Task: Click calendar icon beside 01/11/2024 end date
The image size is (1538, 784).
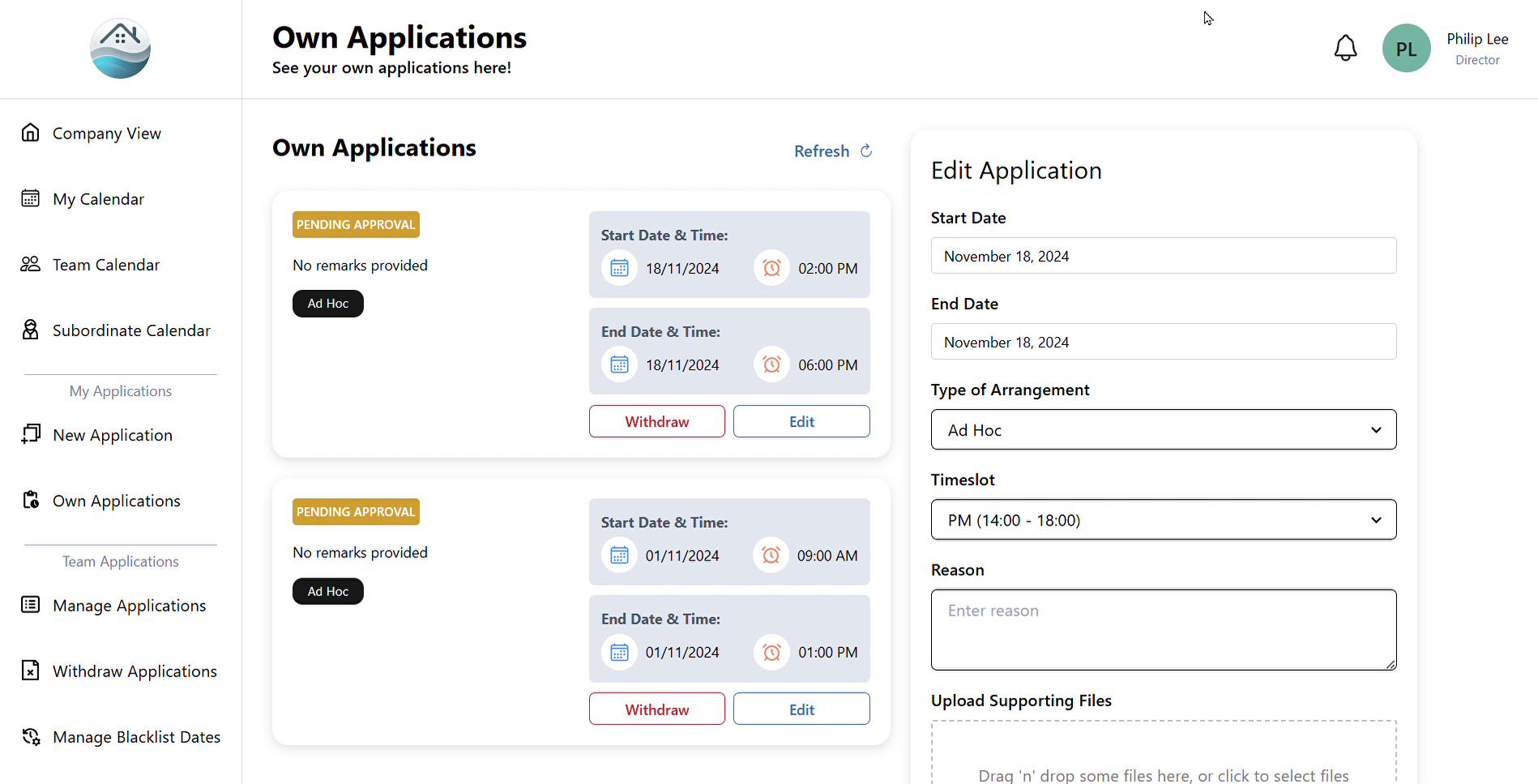Action: click(619, 652)
